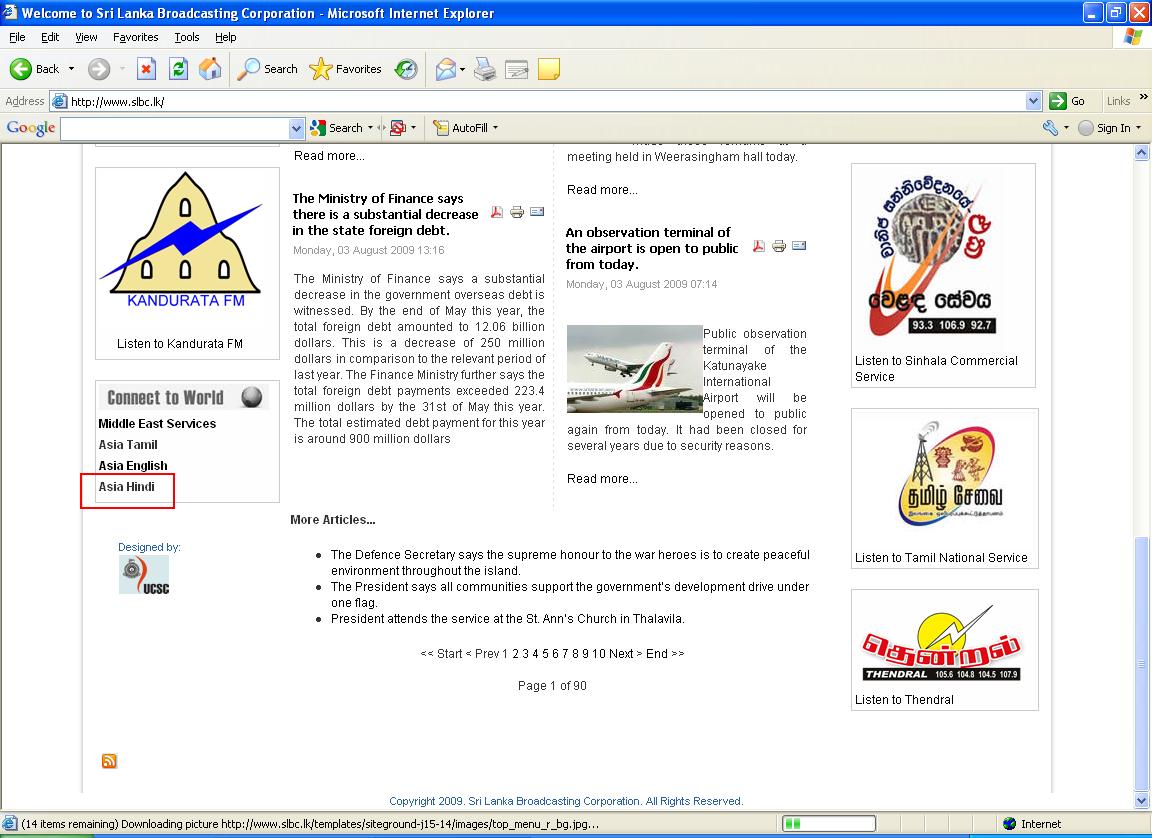Open the Help menu
Screen dimensions: 1152x838
point(226,37)
